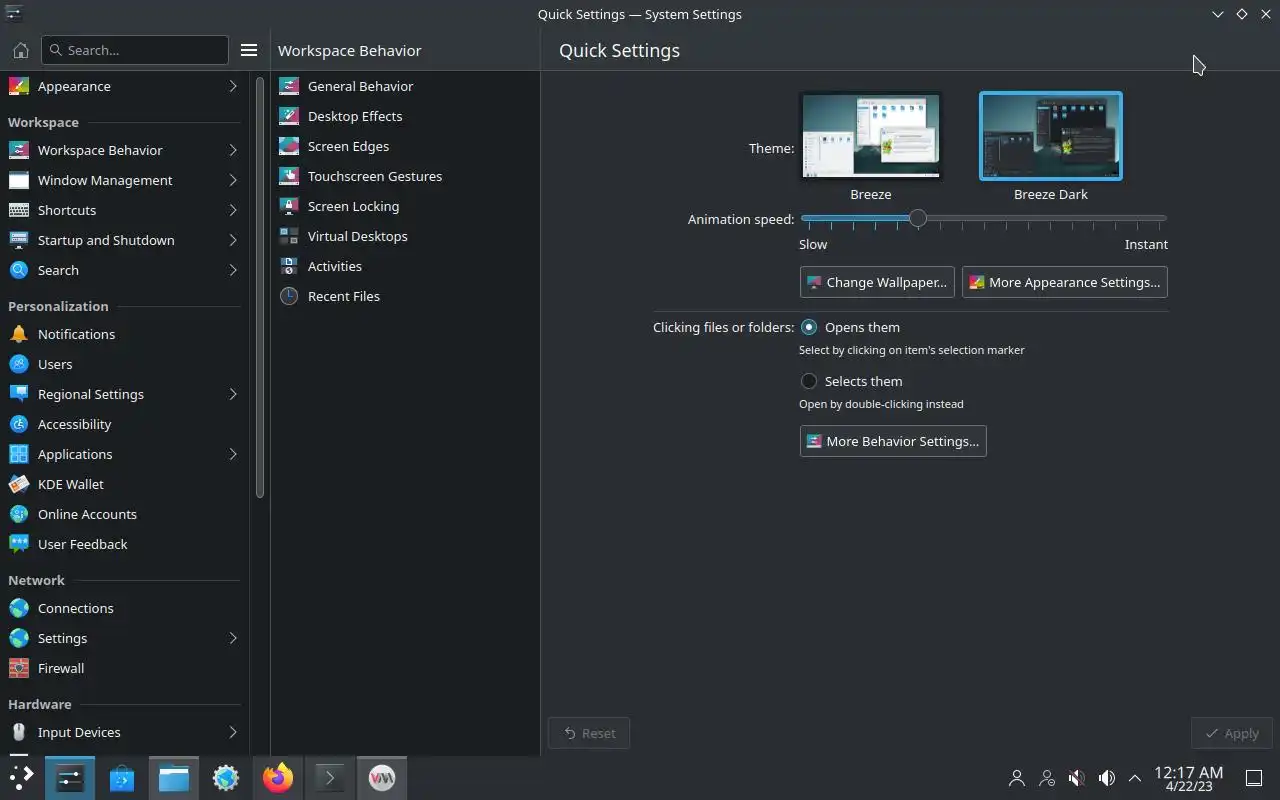Choose the Breeze light theme thumbnail
The image size is (1280, 800).
click(x=871, y=136)
